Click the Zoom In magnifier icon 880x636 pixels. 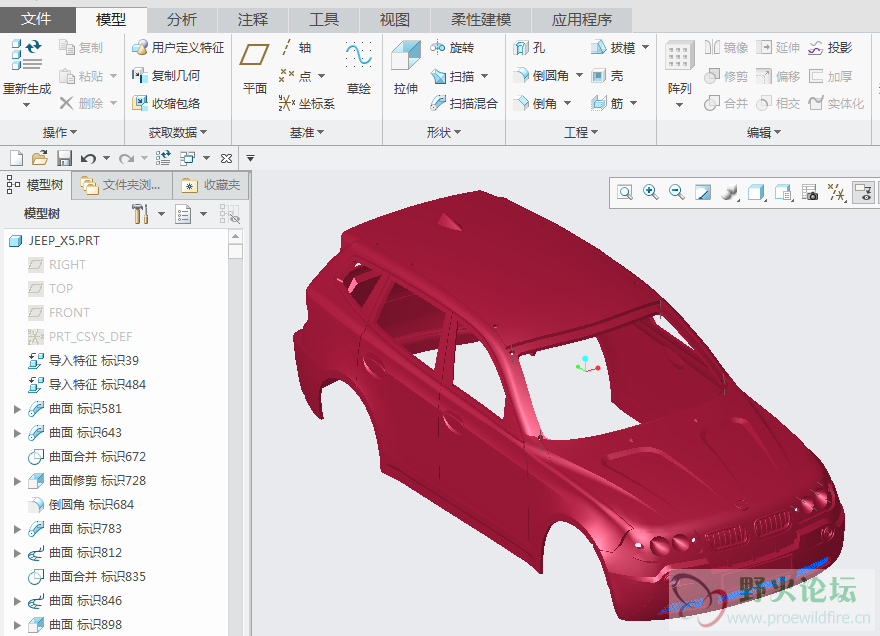650,193
